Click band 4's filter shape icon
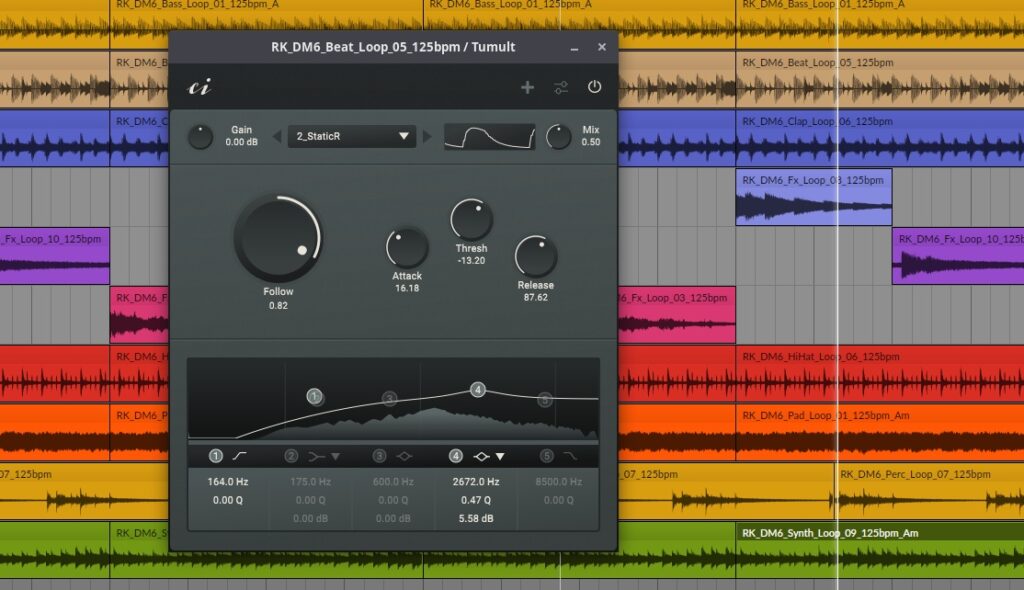1024x590 pixels. click(x=481, y=455)
